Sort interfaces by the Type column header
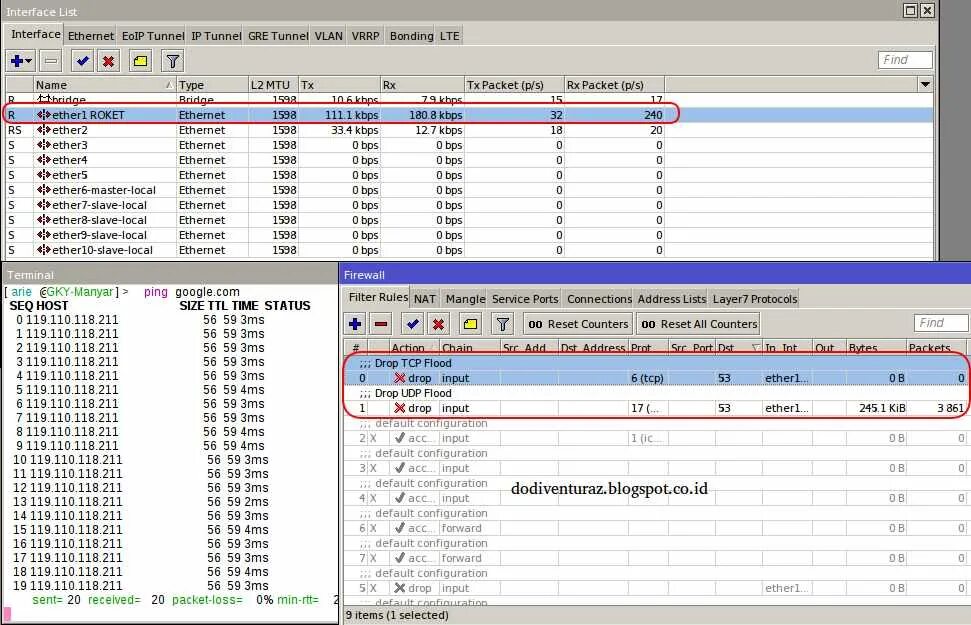 [x=212, y=85]
